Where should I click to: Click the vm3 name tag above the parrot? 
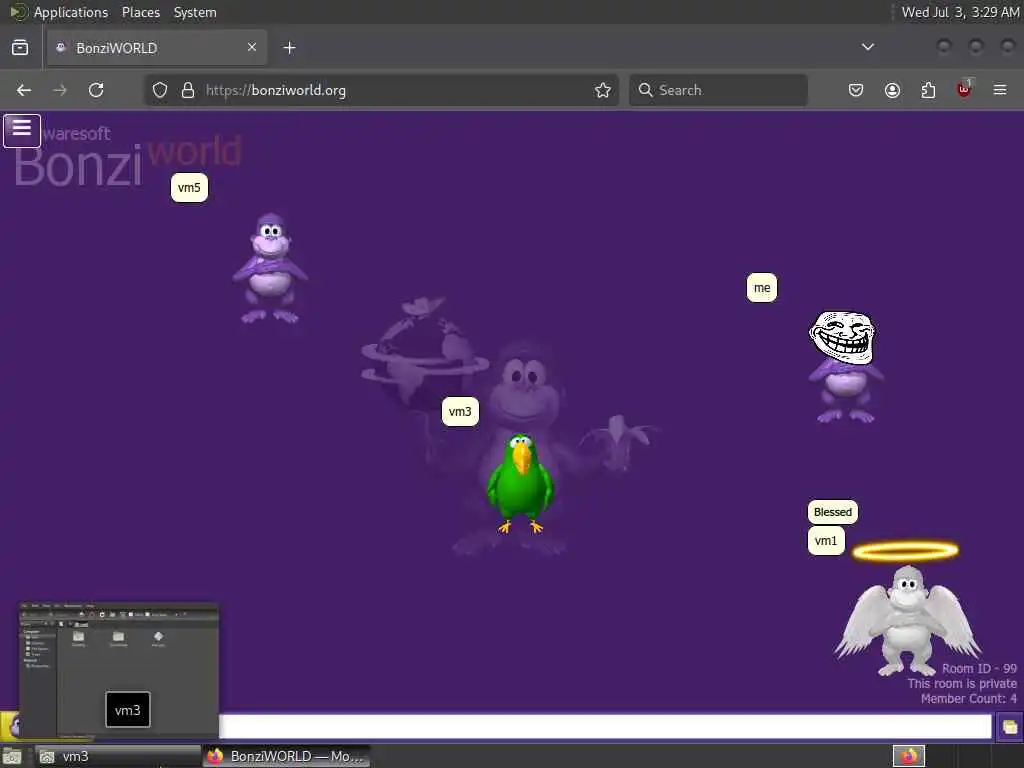(460, 411)
